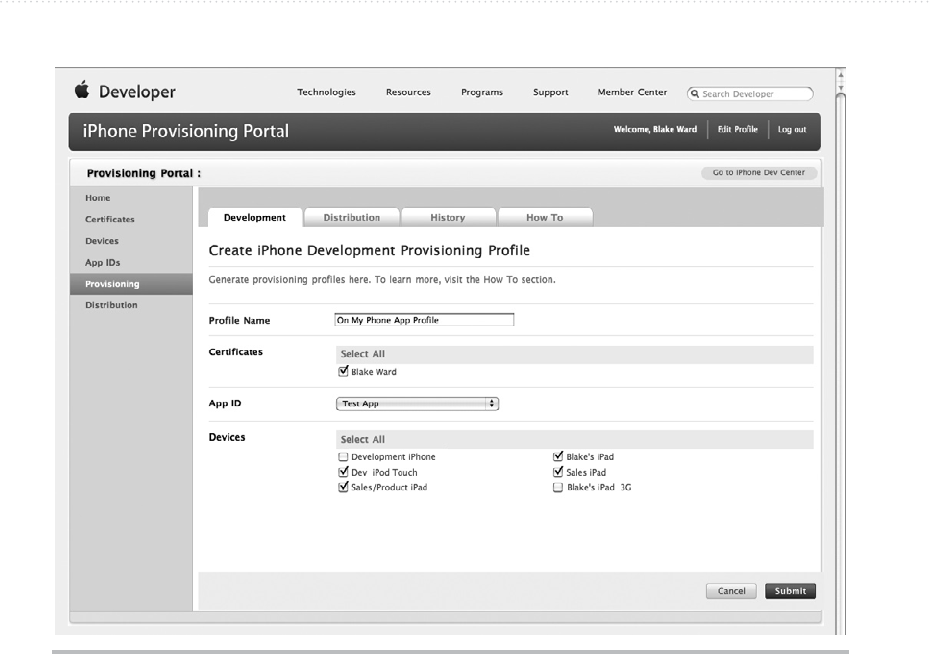Uncheck the Sales/Product iPad device
The image size is (929, 654).
click(343, 487)
